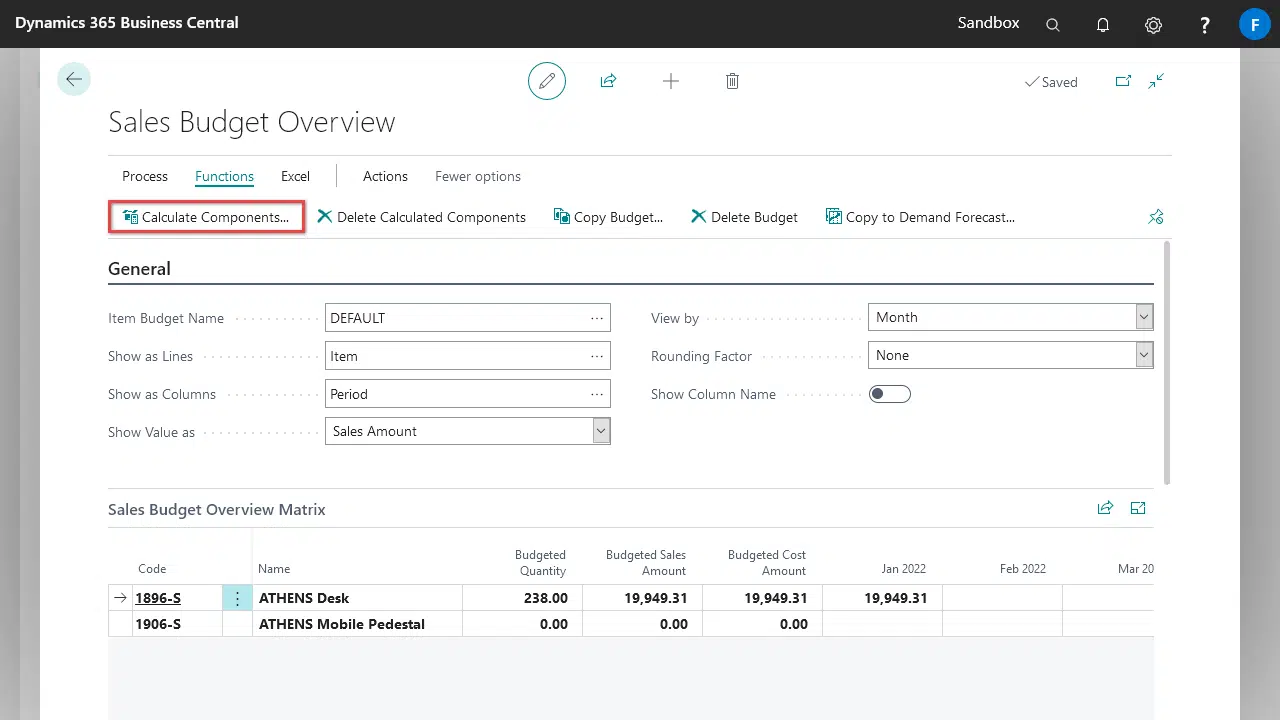Viewport: 1280px width, 720px height.
Task: Open the Actions menu
Action: click(x=385, y=176)
